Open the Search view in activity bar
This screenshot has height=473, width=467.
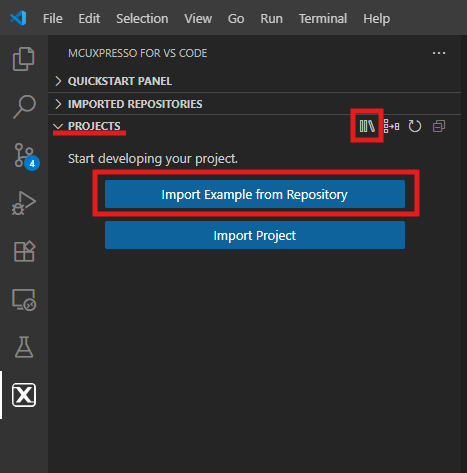click(x=24, y=107)
